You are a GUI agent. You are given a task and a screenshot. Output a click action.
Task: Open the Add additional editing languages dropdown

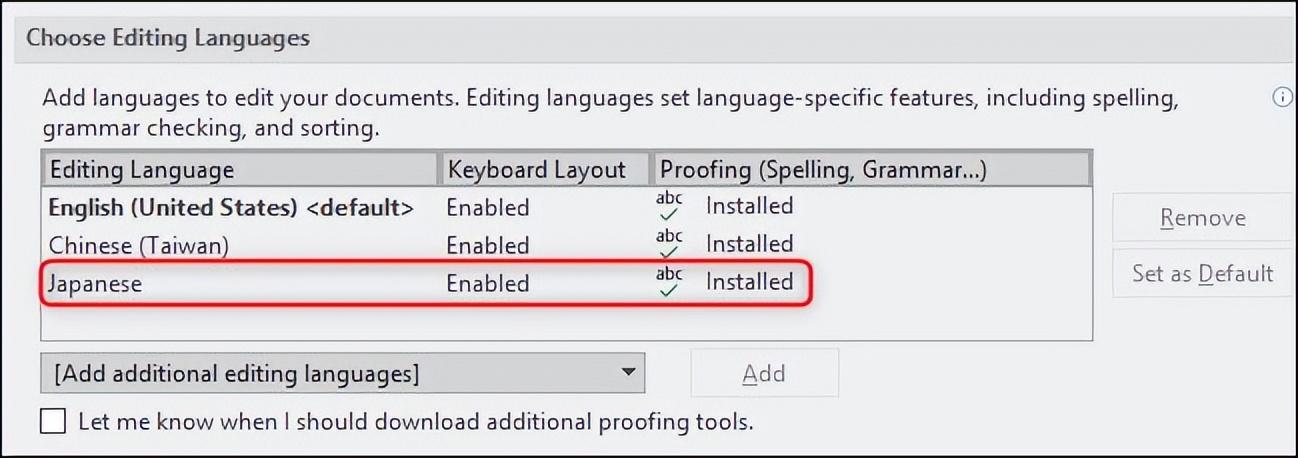pos(342,373)
